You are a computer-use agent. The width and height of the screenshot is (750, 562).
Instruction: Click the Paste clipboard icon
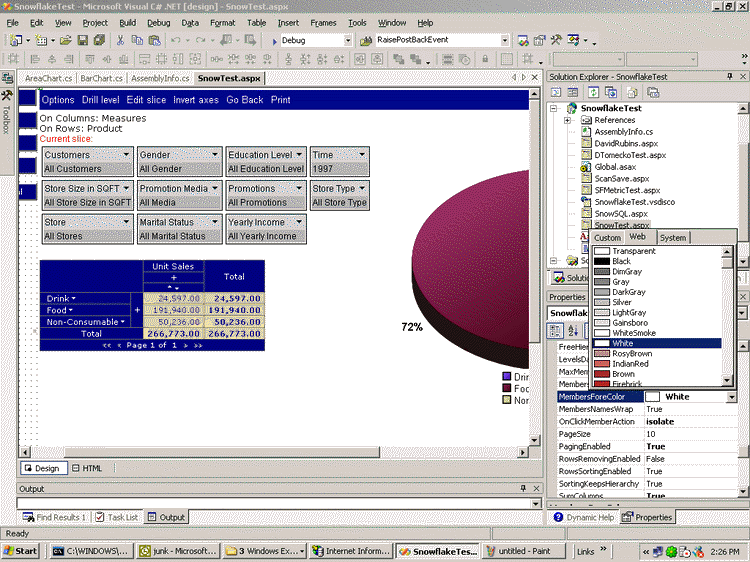pos(154,41)
